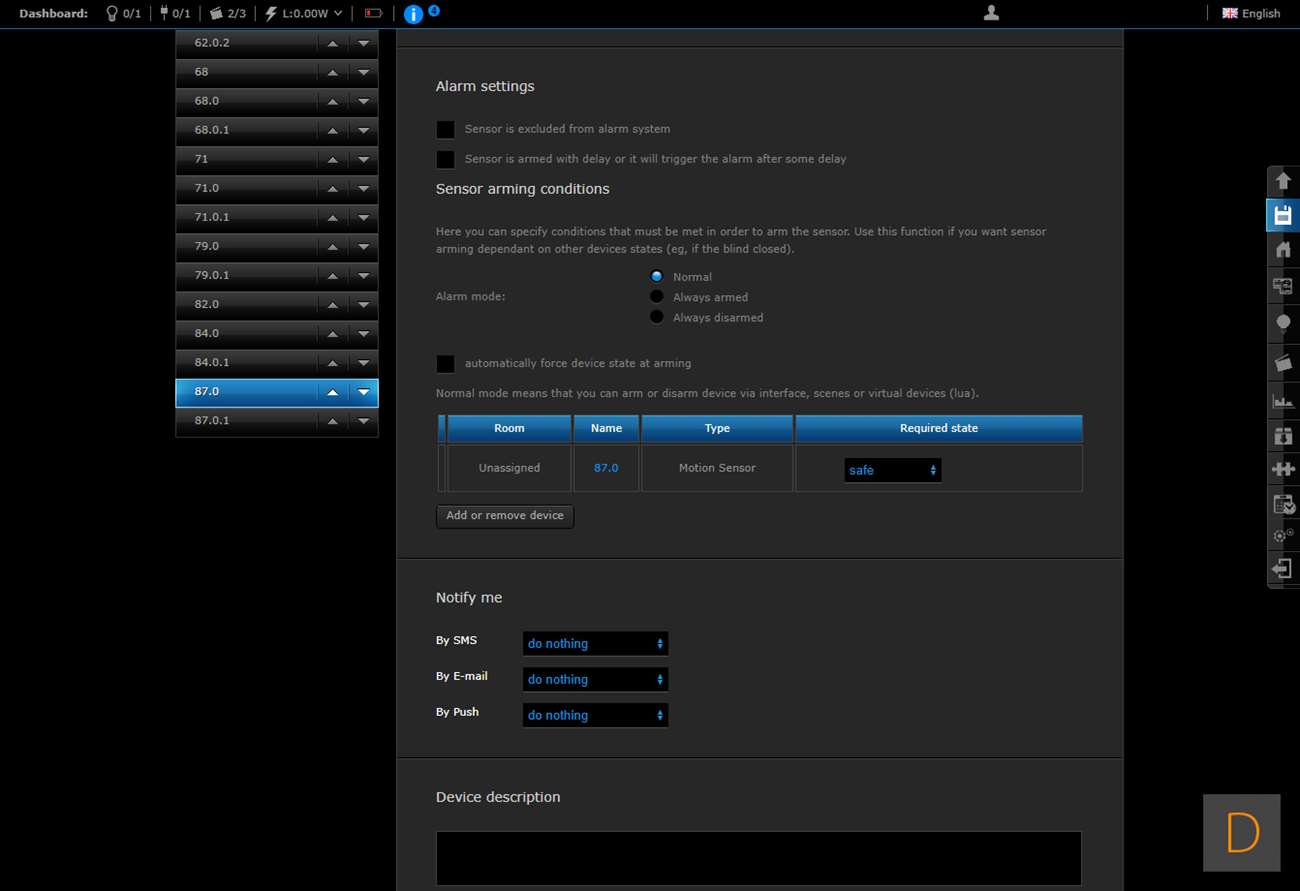Open the blue info notifications icon
Screen dimensions: 1300x891
(x=413, y=14)
